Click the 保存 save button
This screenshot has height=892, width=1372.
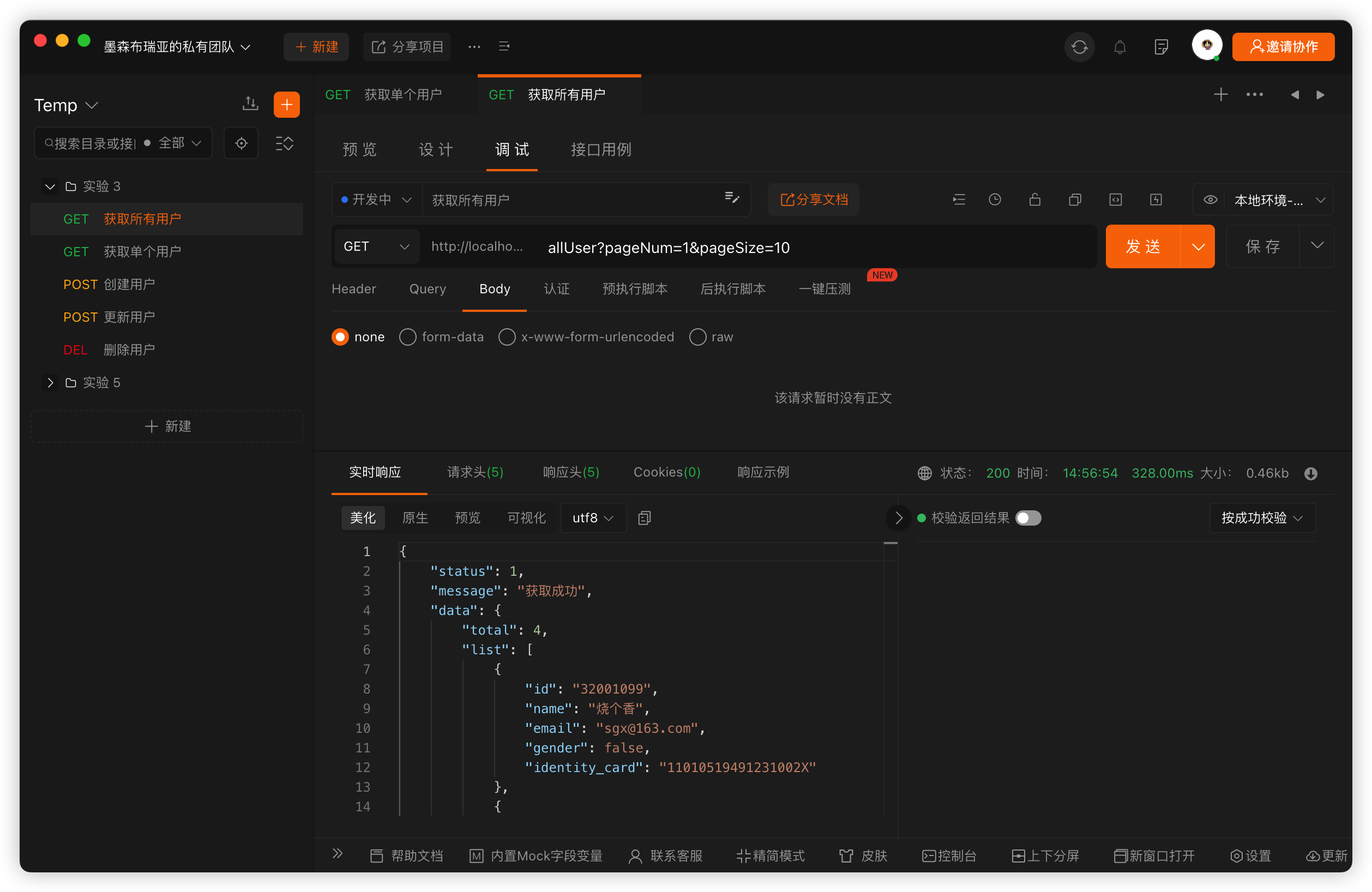point(1262,246)
